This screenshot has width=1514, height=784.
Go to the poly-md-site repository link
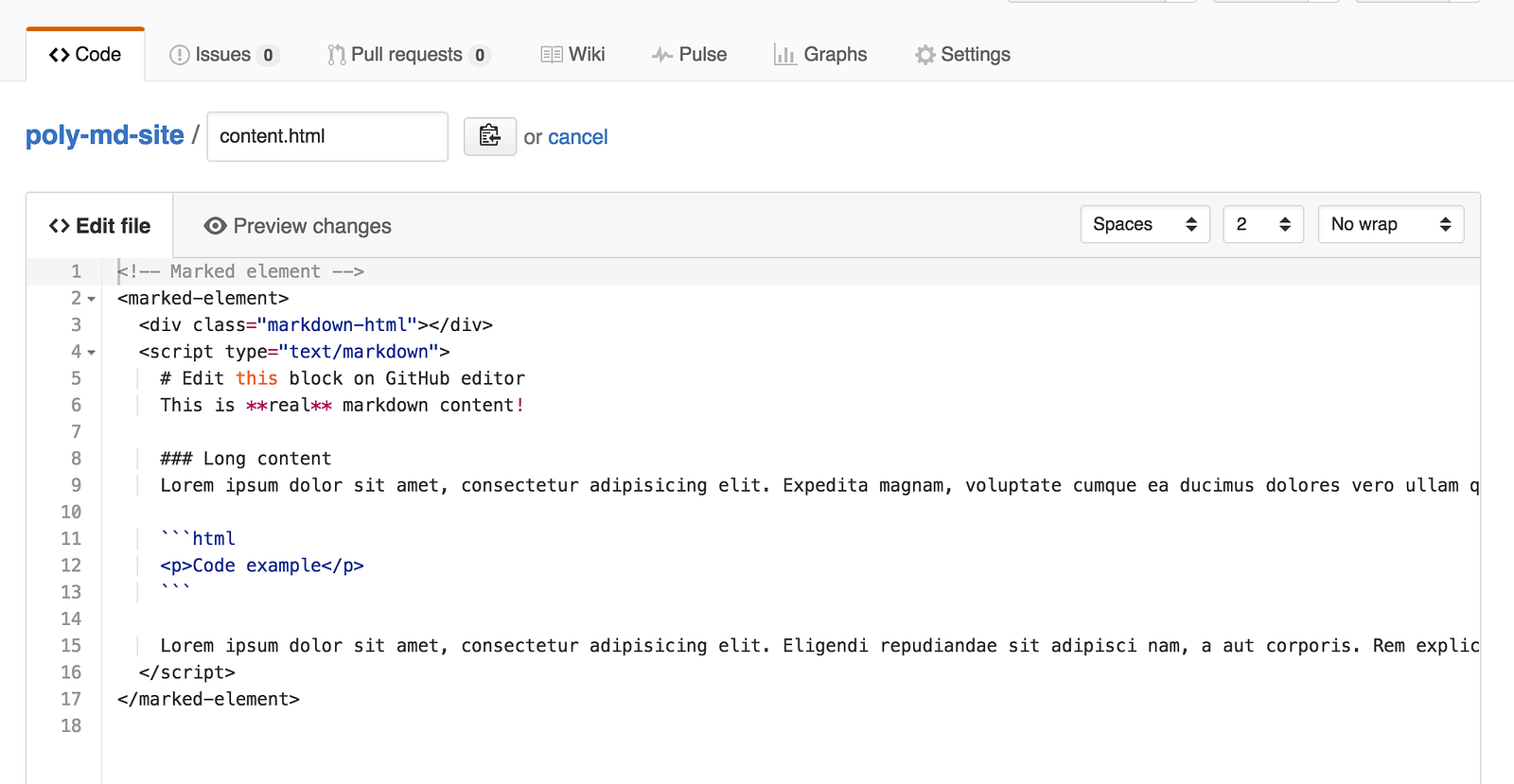(105, 135)
